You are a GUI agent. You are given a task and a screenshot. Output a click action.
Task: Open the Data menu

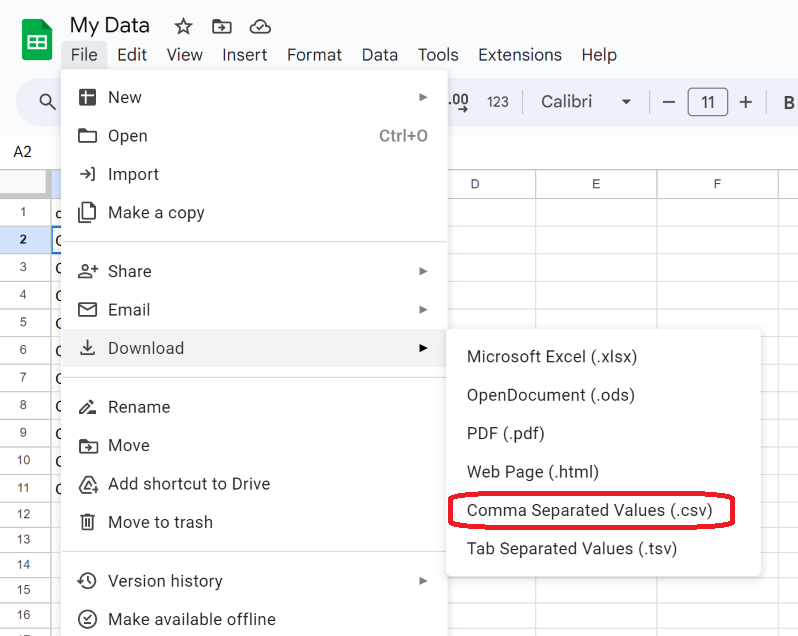click(380, 55)
